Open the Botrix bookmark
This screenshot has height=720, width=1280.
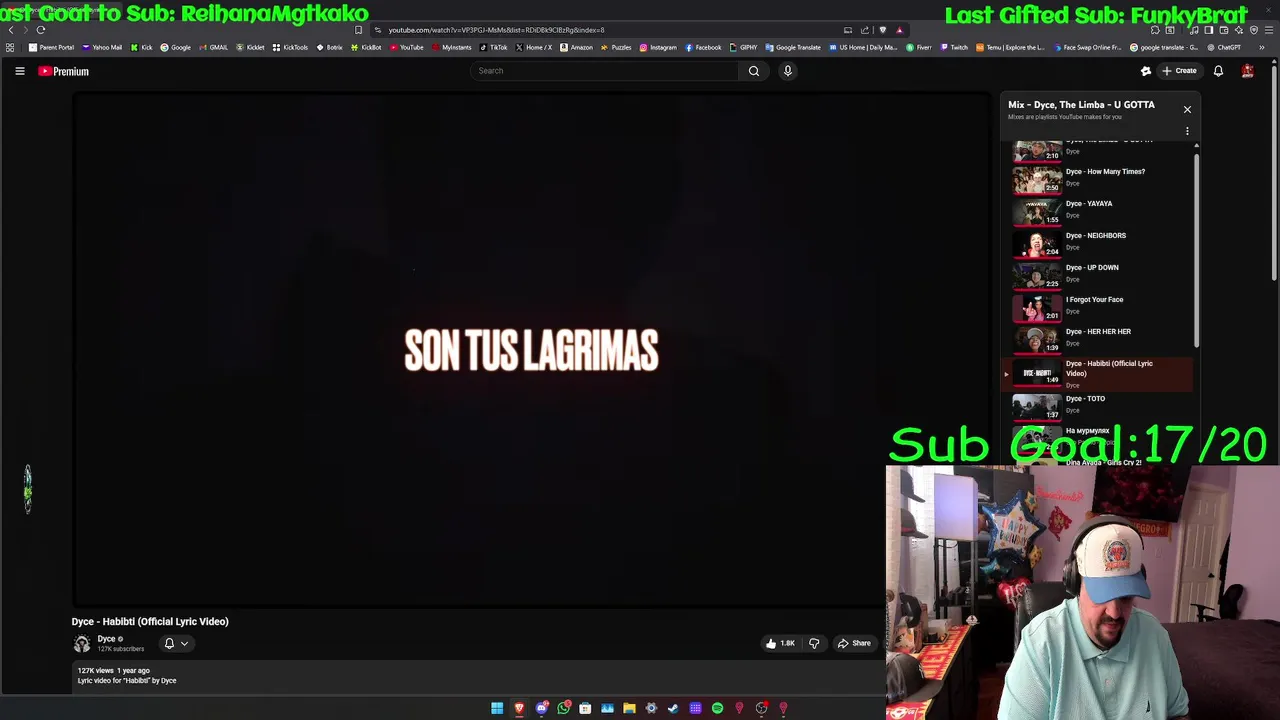click(x=329, y=47)
